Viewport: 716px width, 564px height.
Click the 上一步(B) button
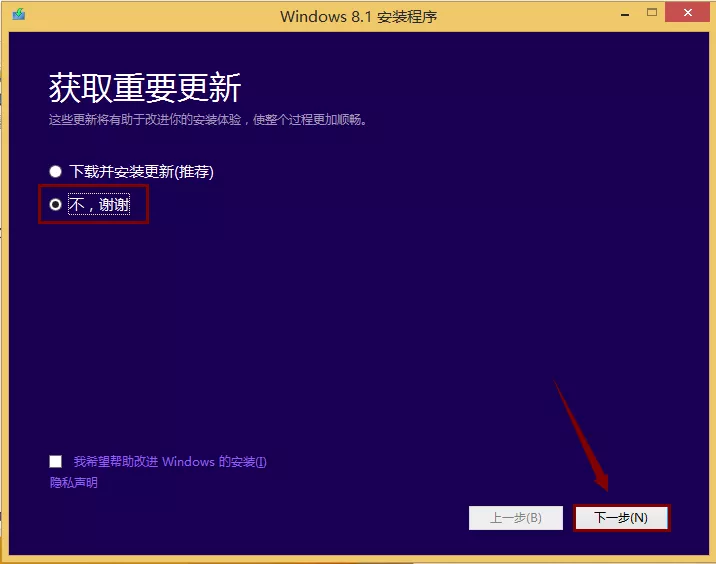516,518
